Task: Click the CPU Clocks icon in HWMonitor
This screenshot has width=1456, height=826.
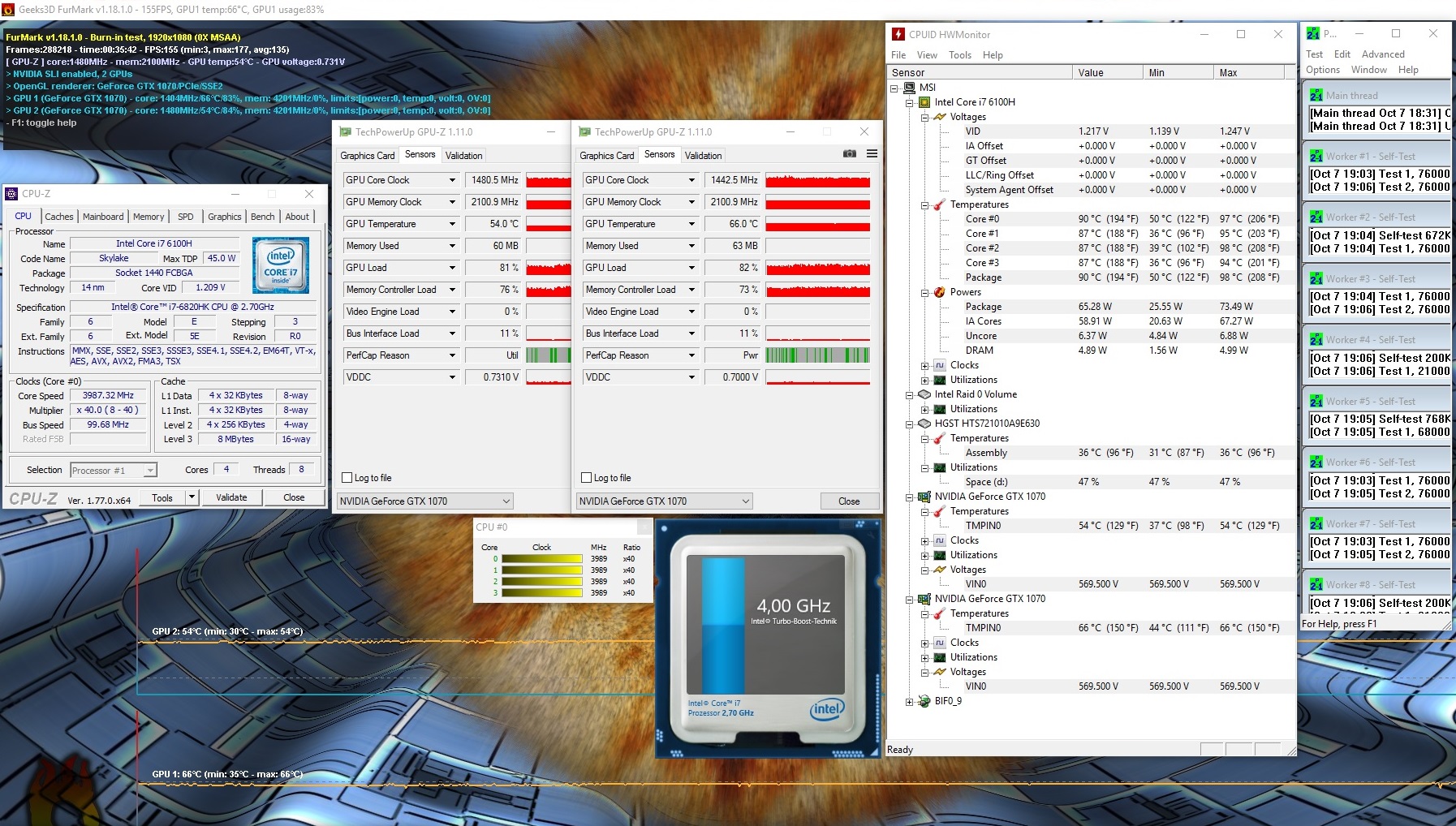Action: pos(939,365)
